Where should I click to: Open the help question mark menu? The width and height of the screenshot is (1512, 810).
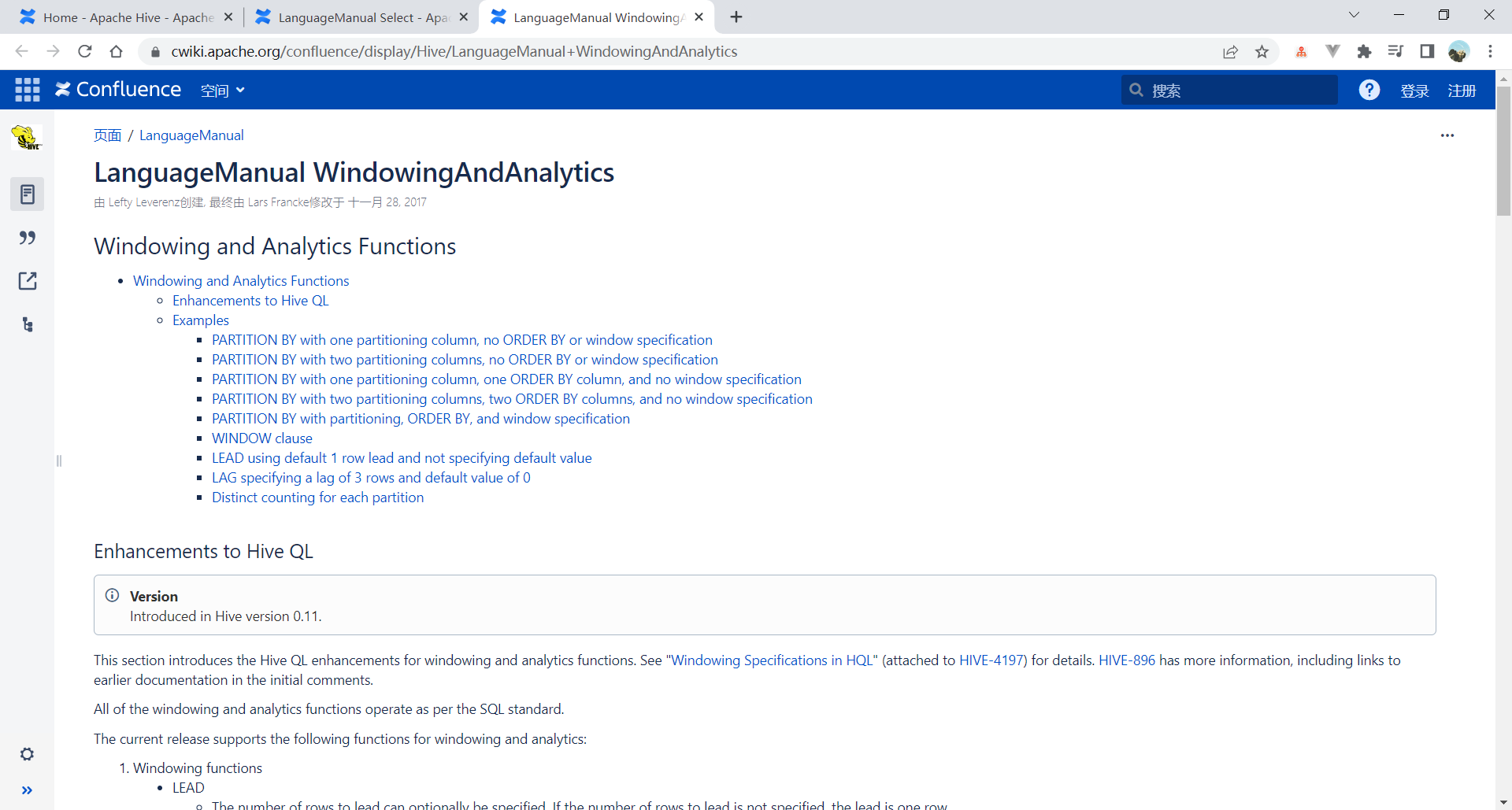click(1369, 90)
